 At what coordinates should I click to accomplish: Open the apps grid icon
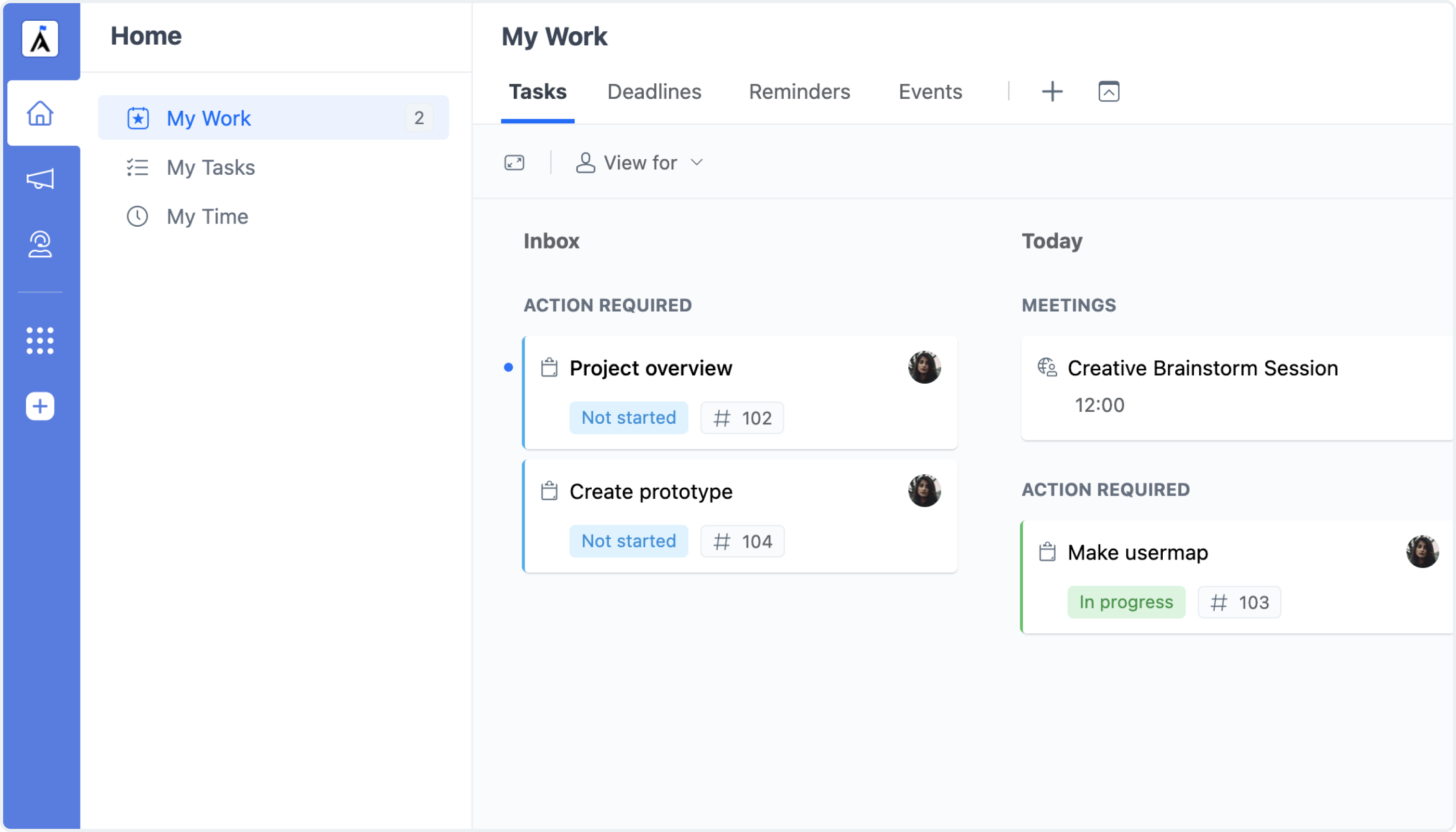pos(40,341)
